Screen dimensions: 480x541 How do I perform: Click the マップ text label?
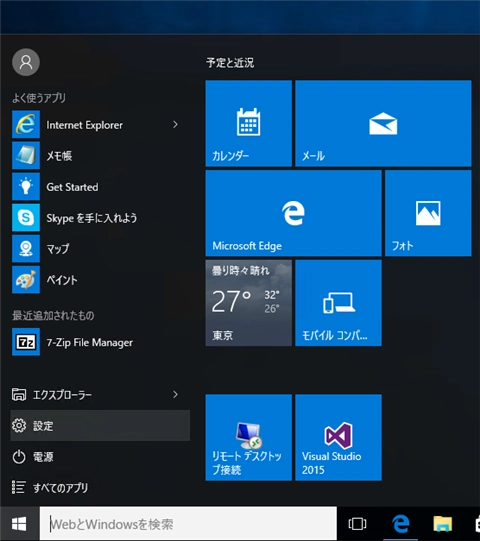click(x=58, y=249)
